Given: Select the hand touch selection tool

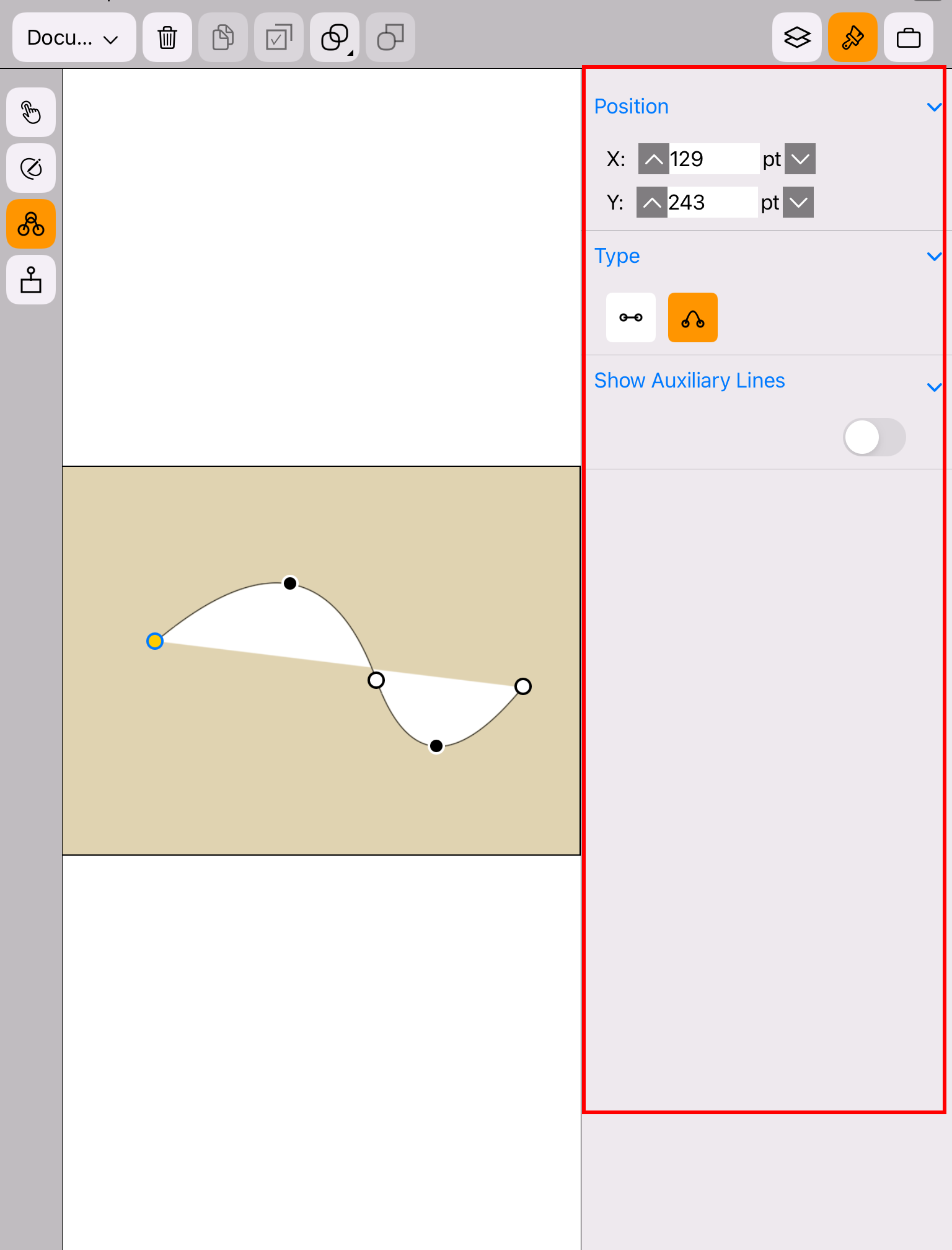Looking at the screenshot, I should 31,112.
